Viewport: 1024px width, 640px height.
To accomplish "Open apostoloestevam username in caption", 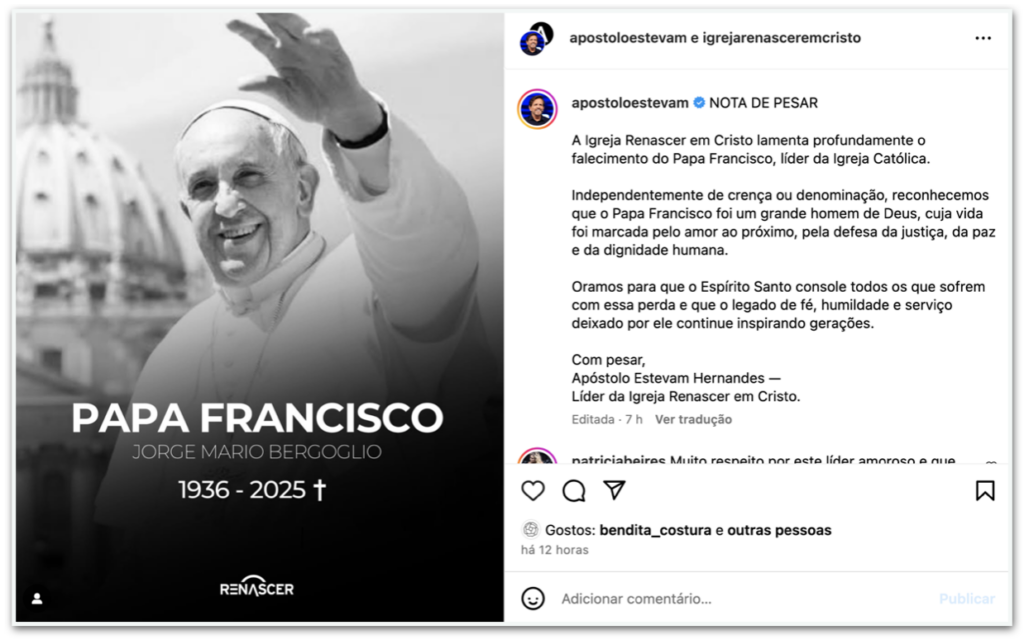I will [x=630, y=103].
